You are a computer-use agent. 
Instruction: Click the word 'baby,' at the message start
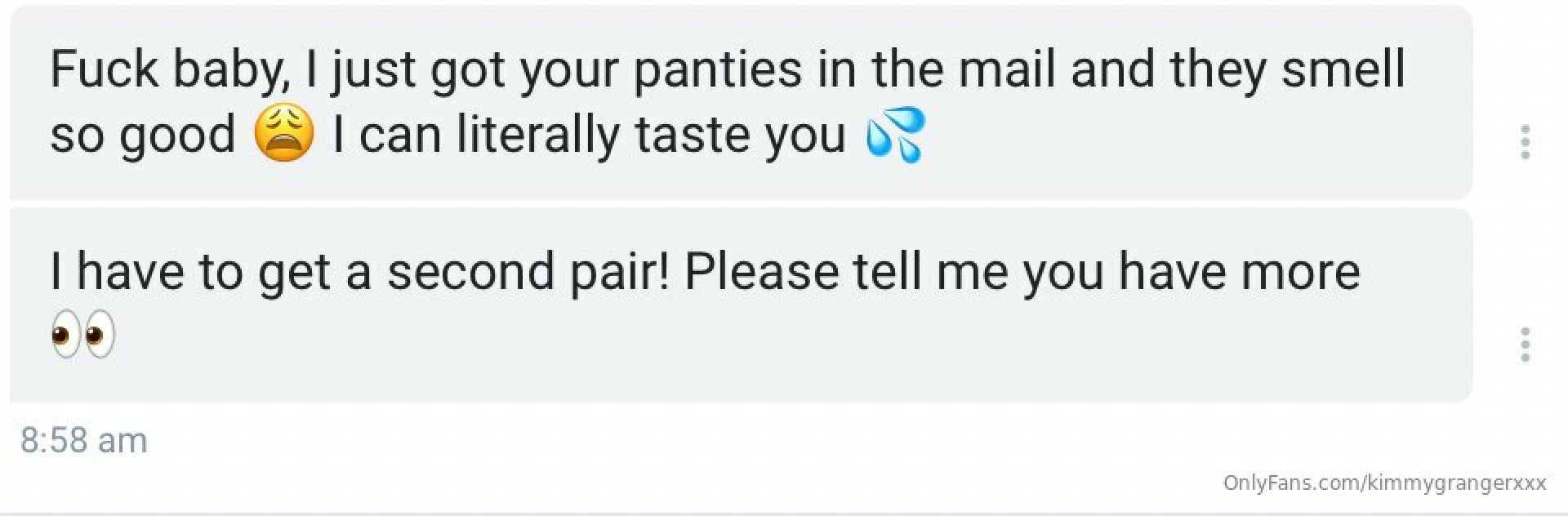point(230,70)
